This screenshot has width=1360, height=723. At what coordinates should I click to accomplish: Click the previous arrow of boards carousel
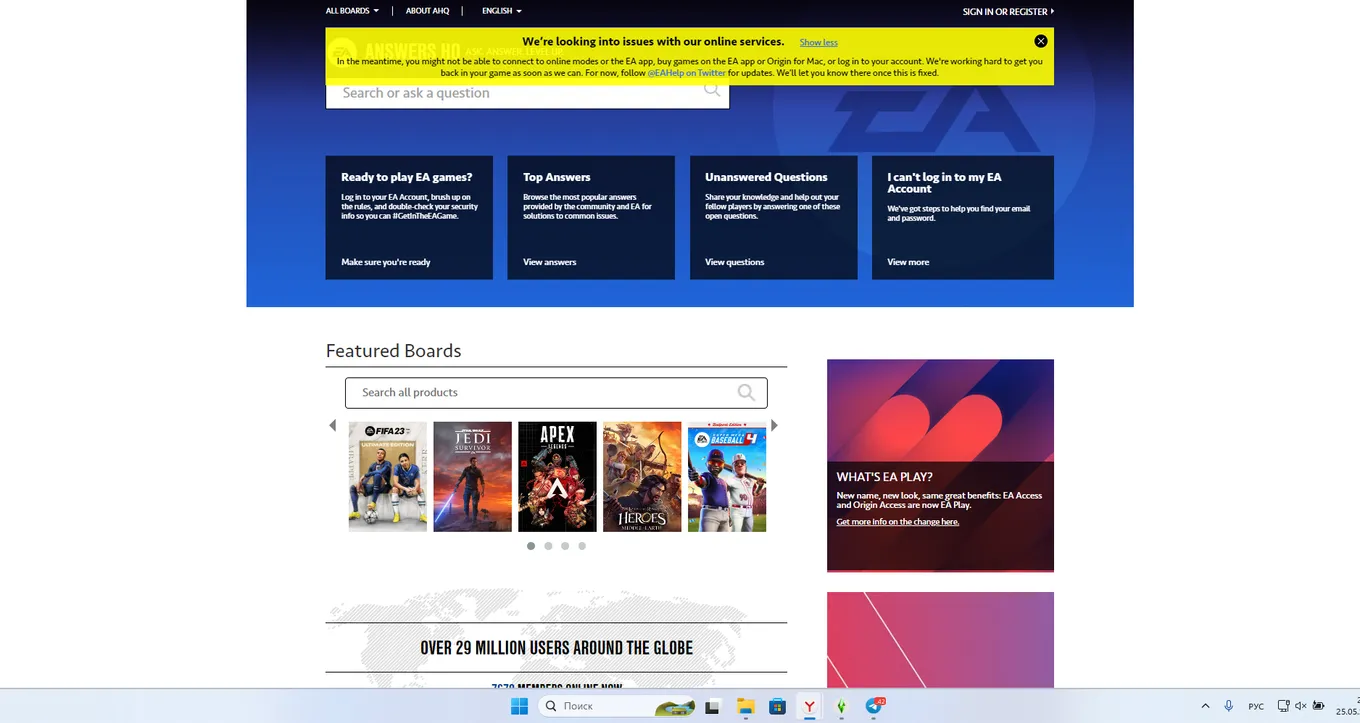pyautogui.click(x=333, y=425)
